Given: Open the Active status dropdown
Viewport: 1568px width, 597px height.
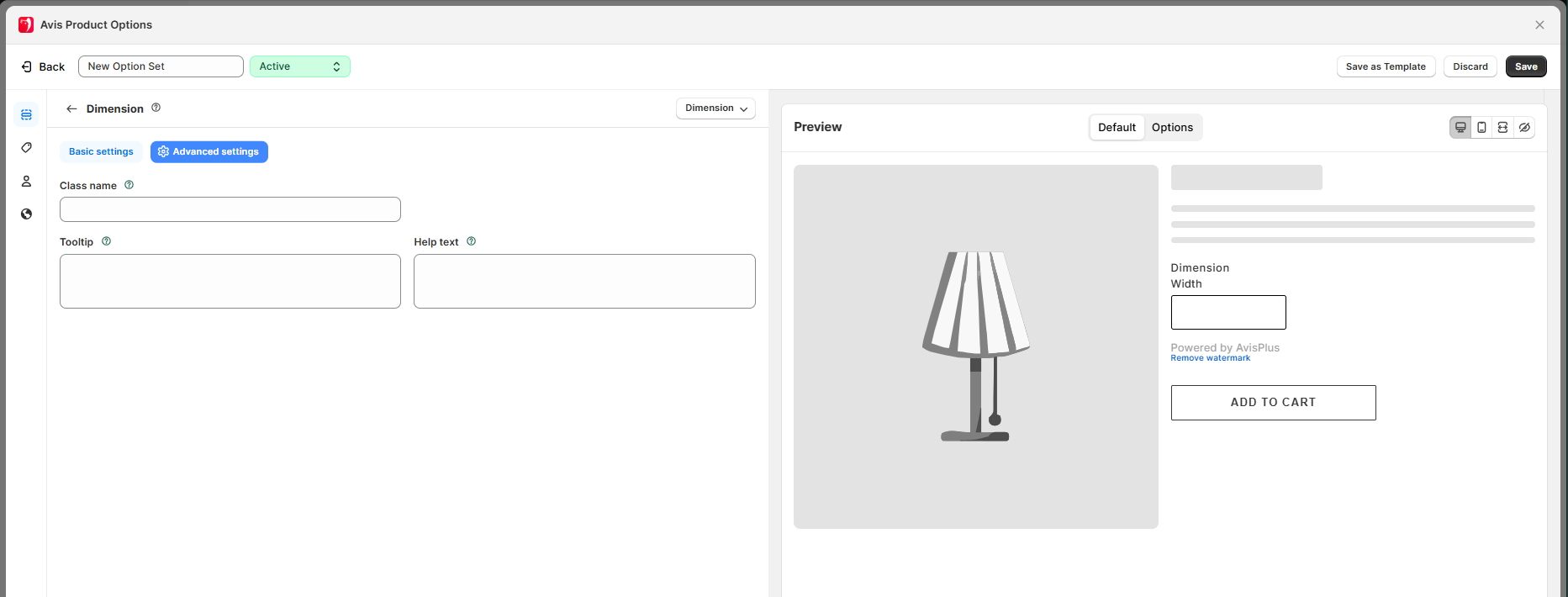Looking at the screenshot, I should (x=299, y=66).
